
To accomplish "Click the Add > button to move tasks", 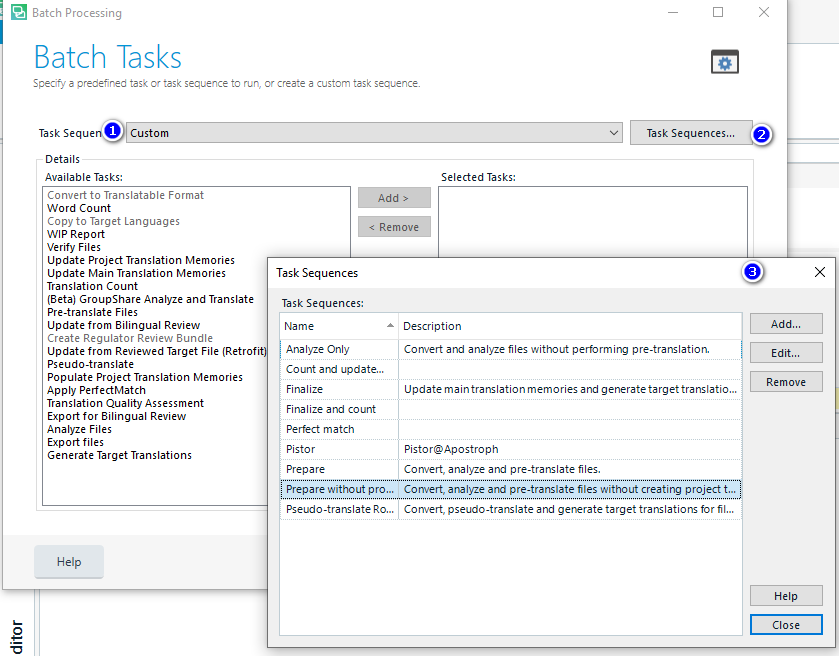I will pyautogui.click(x=393, y=197).
